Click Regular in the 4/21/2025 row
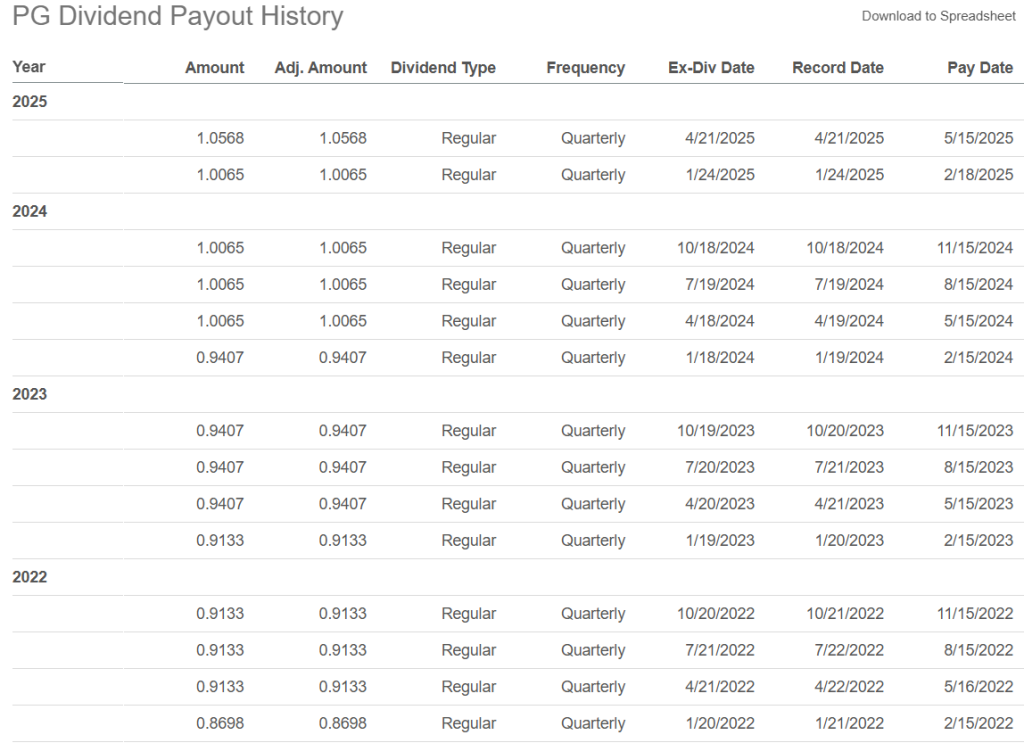This screenshot has height=743, width=1024. pos(469,138)
